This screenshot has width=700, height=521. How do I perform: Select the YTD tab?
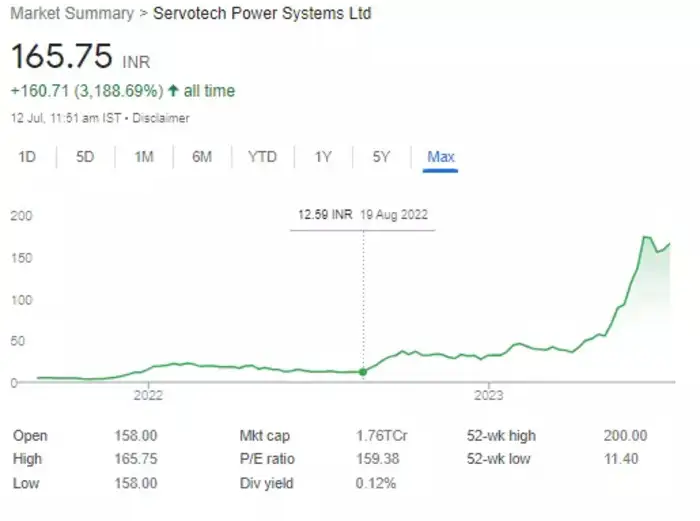click(262, 157)
